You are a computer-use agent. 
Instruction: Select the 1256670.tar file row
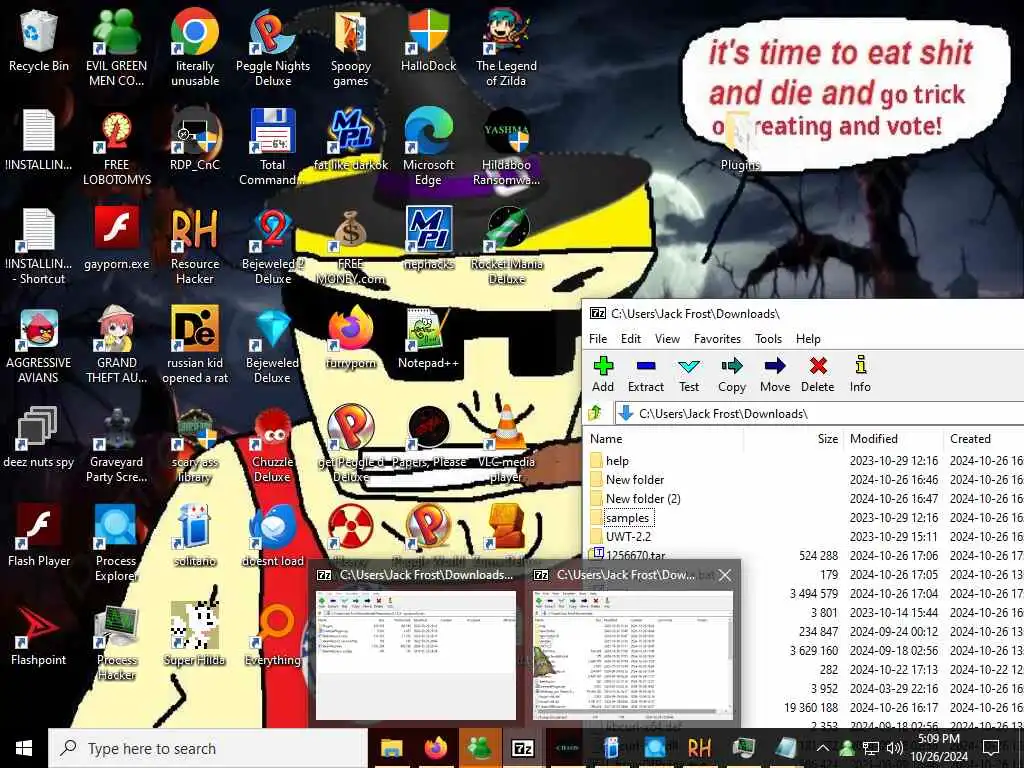805,555
